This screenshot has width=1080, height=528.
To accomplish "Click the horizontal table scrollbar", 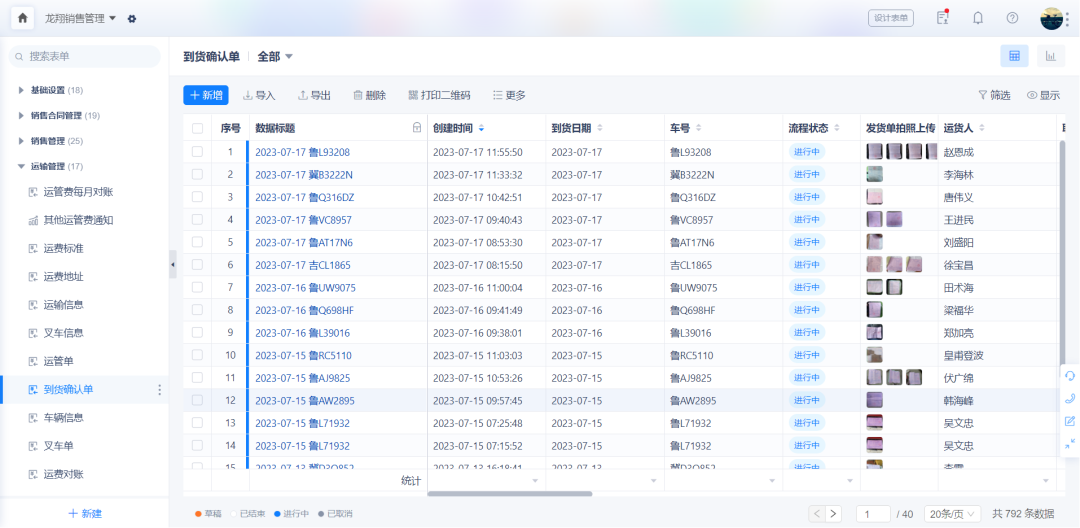I will (x=510, y=494).
